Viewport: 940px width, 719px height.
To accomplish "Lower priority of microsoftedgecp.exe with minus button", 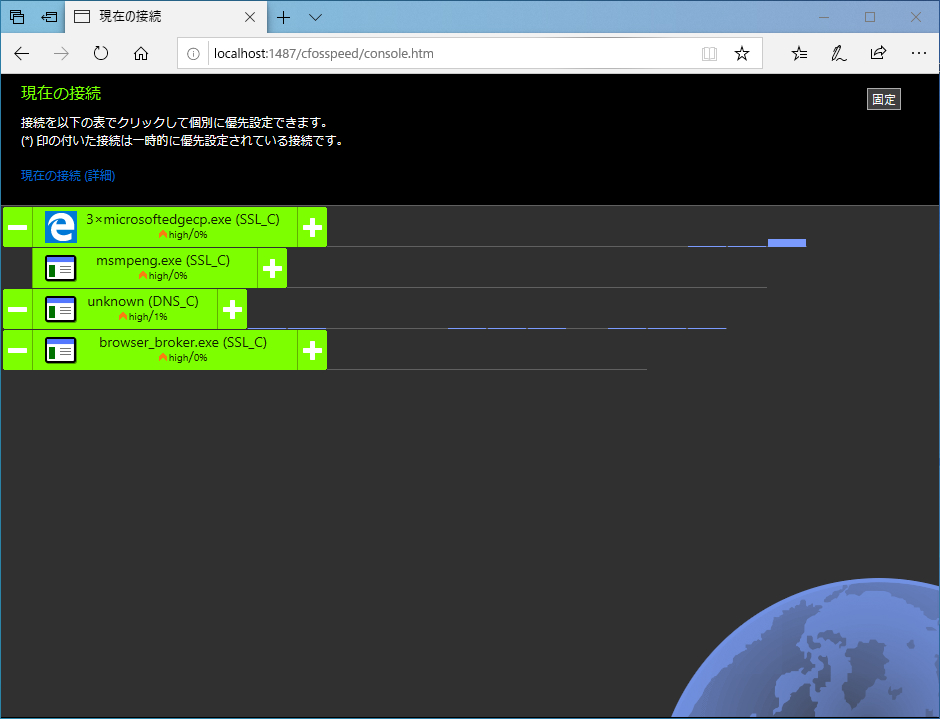I will click(x=17, y=227).
